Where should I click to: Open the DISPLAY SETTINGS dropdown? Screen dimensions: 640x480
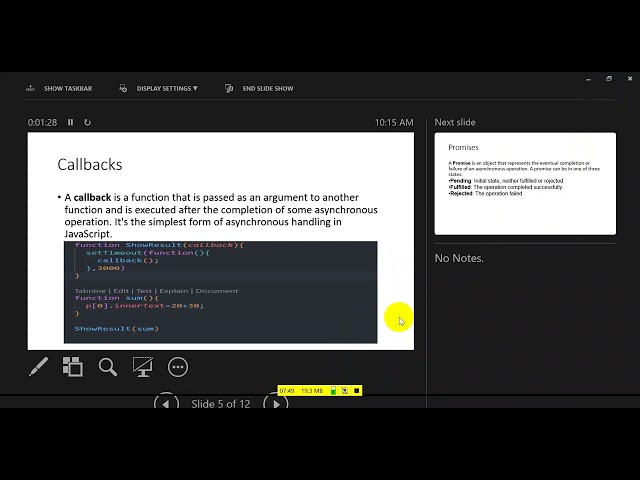coord(167,89)
